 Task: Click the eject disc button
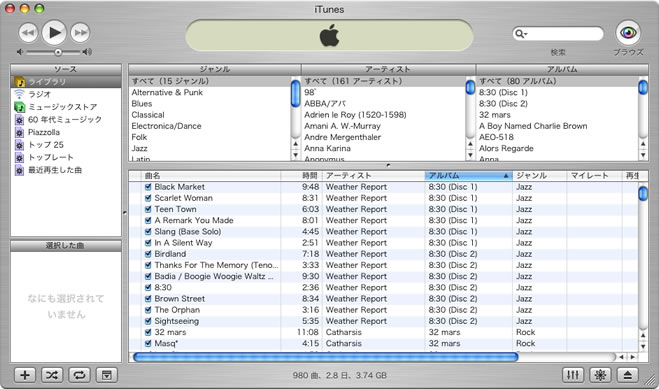(x=627, y=375)
